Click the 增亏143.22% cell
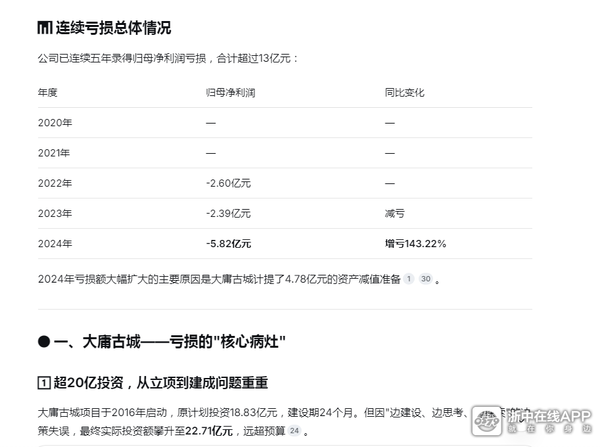Image resolution: width=600 pixels, height=447 pixels. tap(415, 243)
